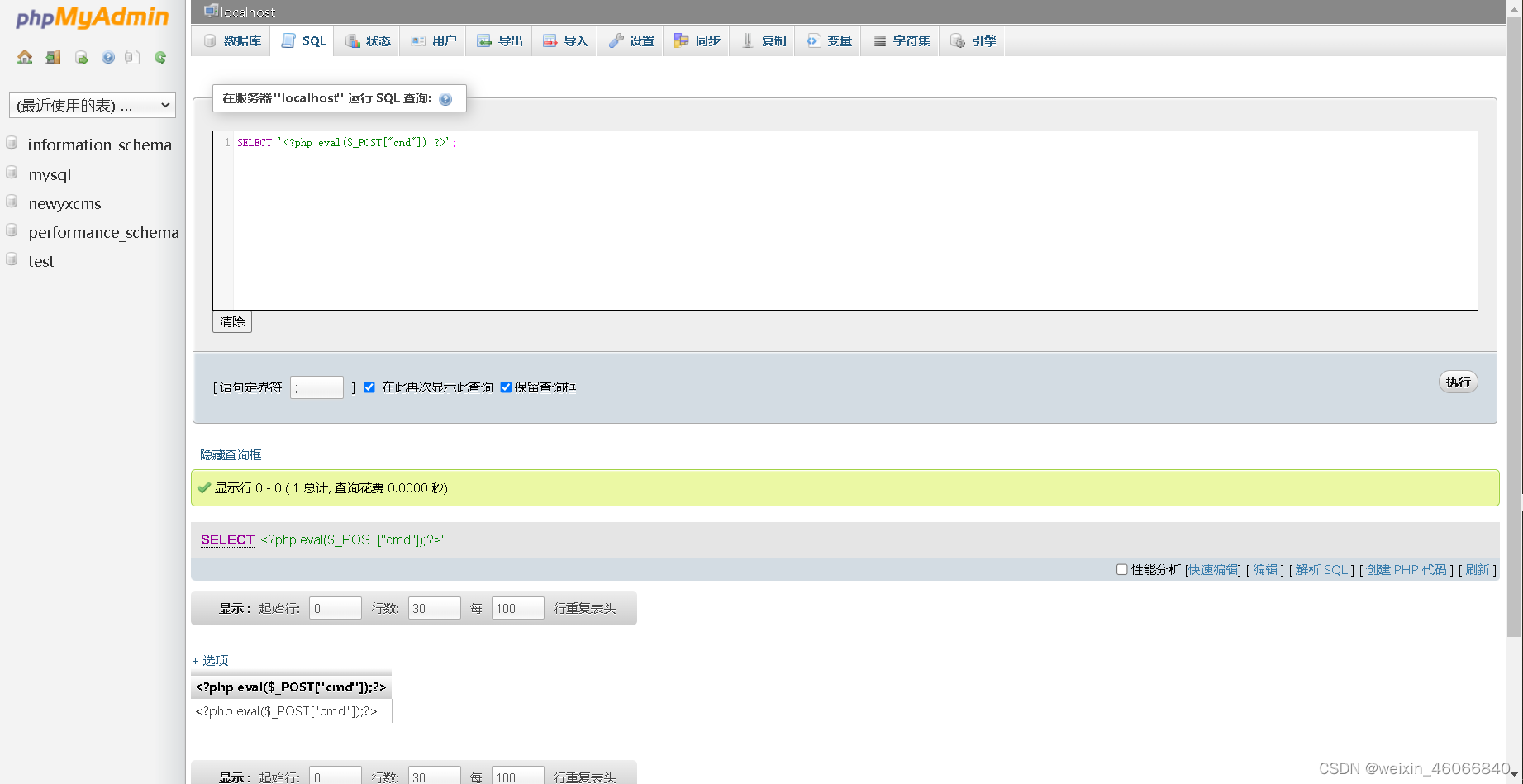
Task: Click the 快速编辑 (Inline edit) link
Action: pos(1214,570)
